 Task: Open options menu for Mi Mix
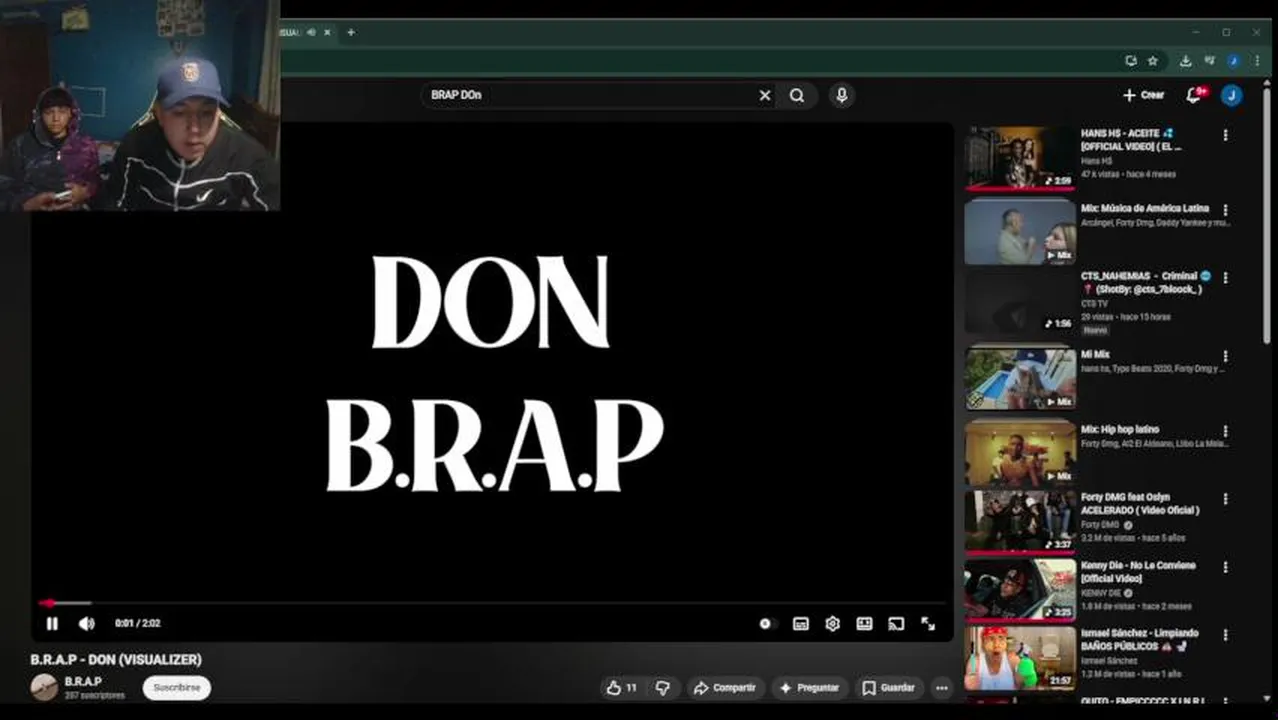[x=1225, y=356]
